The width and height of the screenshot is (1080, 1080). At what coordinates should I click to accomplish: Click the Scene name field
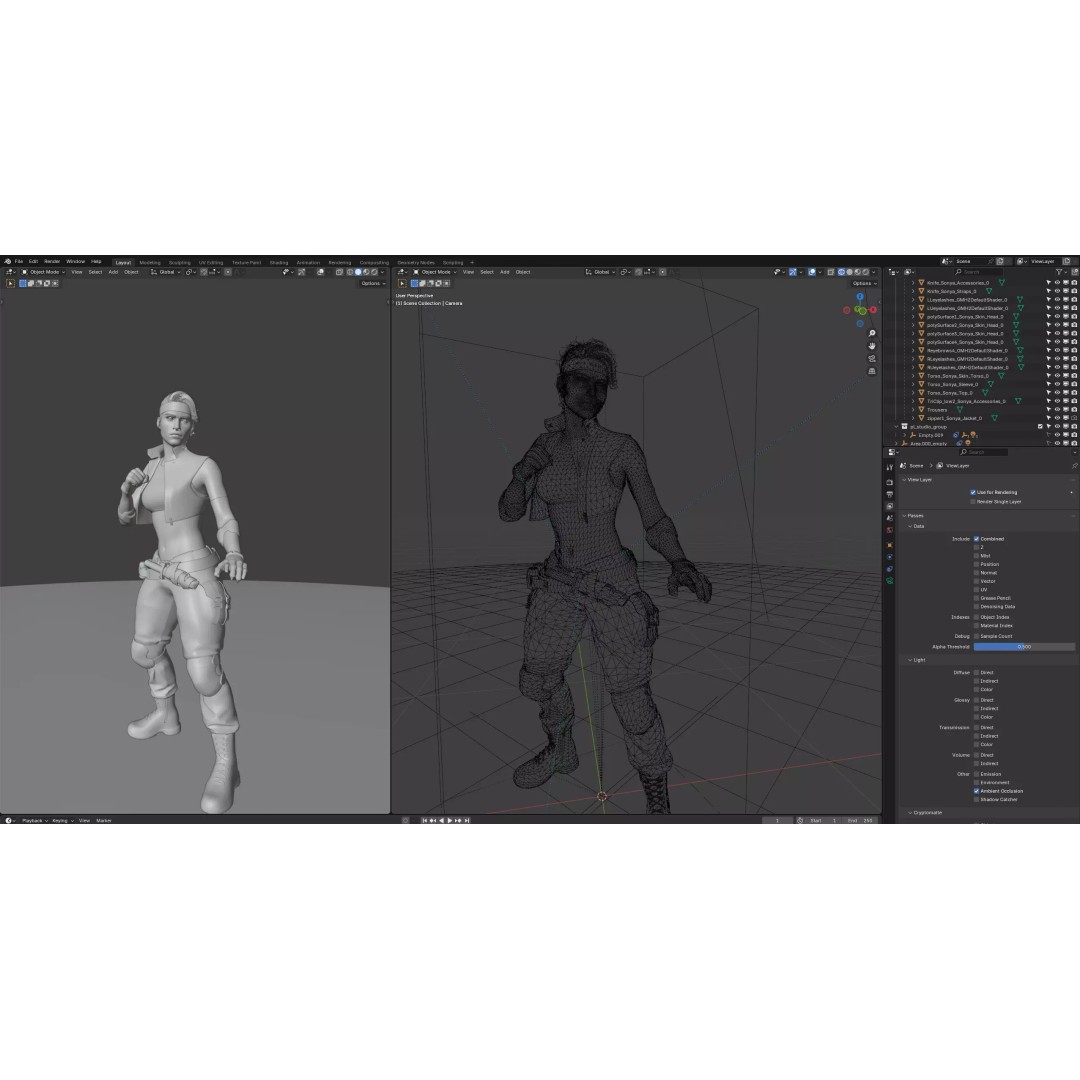click(969, 262)
